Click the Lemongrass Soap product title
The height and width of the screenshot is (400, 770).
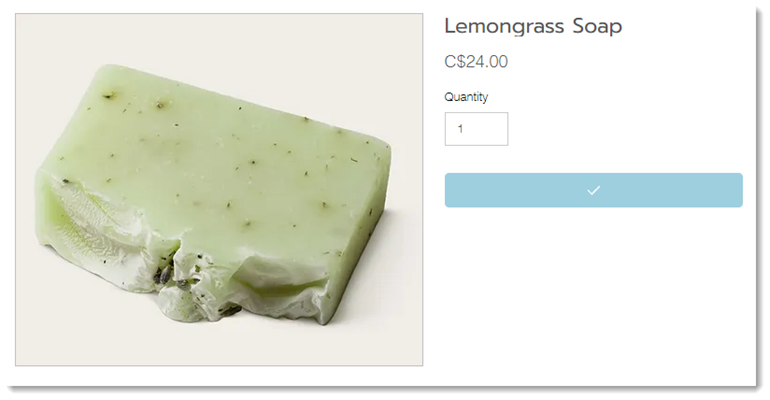pyautogui.click(x=533, y=26)
